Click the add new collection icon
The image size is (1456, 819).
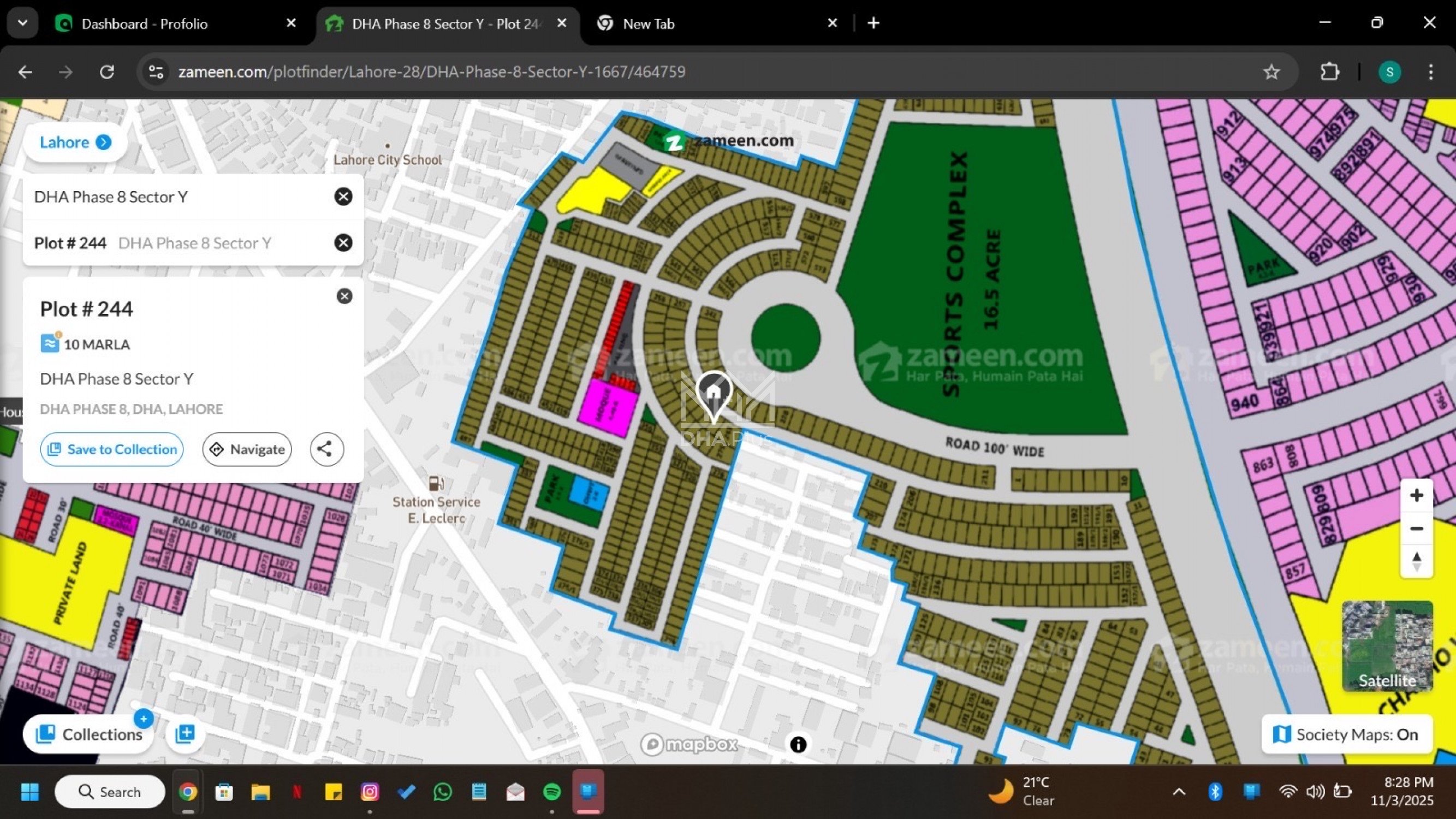[185, 734]
